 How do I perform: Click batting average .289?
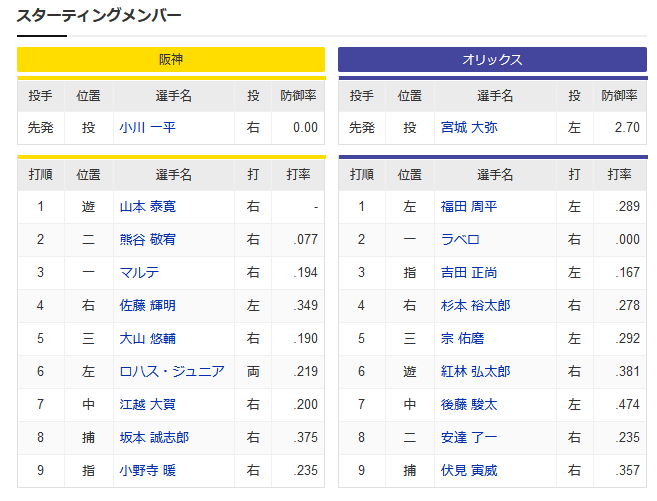(x=628, y=207)
